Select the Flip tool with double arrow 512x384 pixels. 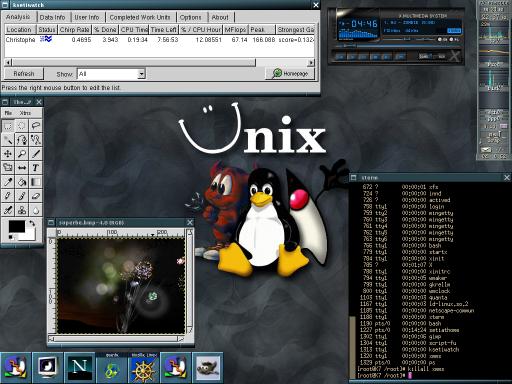(22, 168)
